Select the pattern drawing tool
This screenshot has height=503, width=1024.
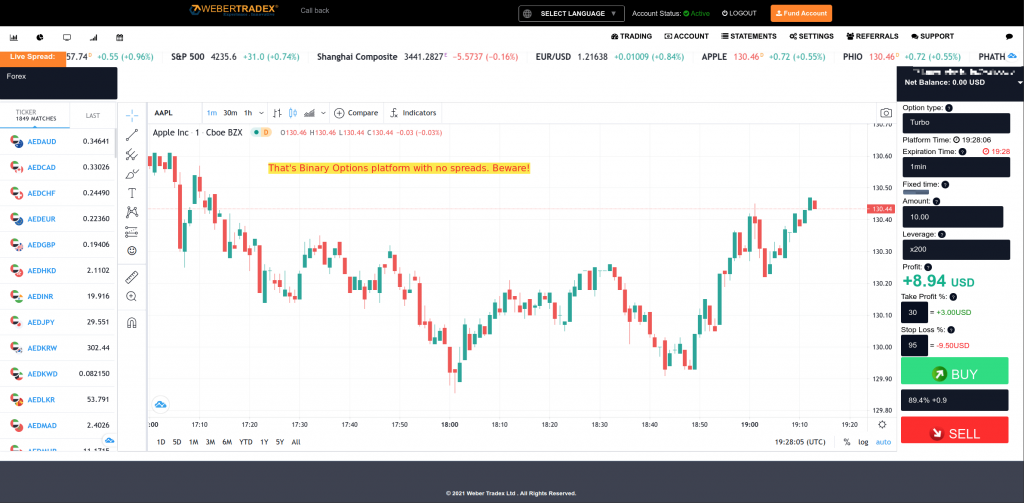coord(132,212)
